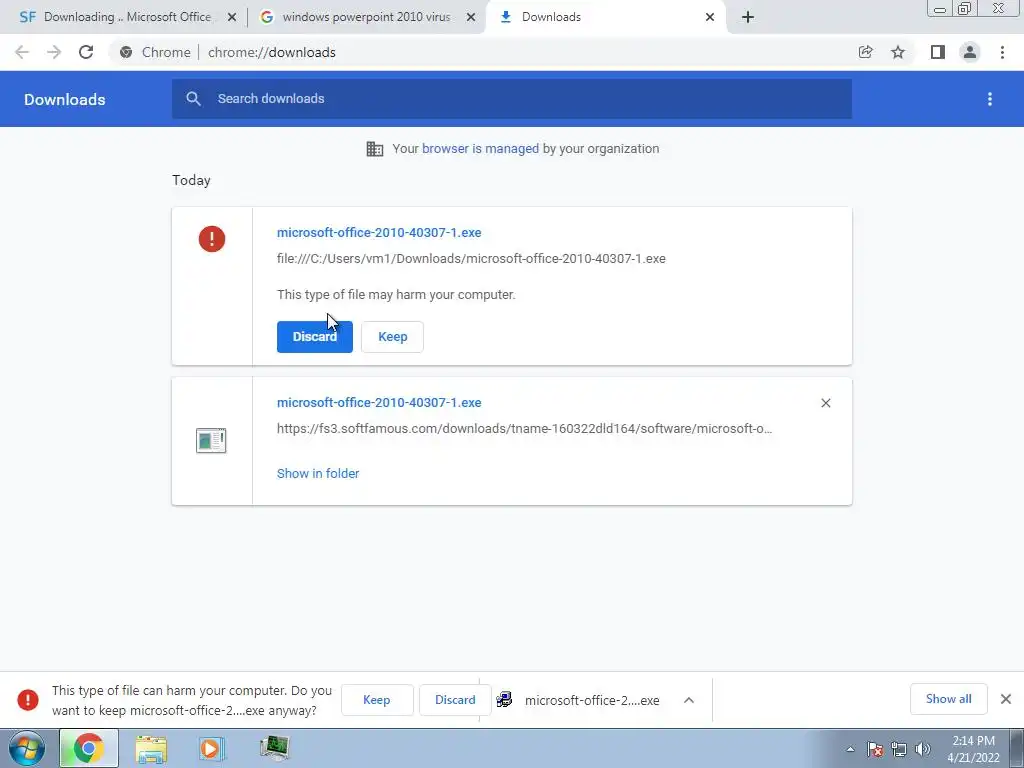Image resolution: width=1024 pixels, height=768 pixels.
Task: Open the profile avatar button
Action: (x=970, y=52)
